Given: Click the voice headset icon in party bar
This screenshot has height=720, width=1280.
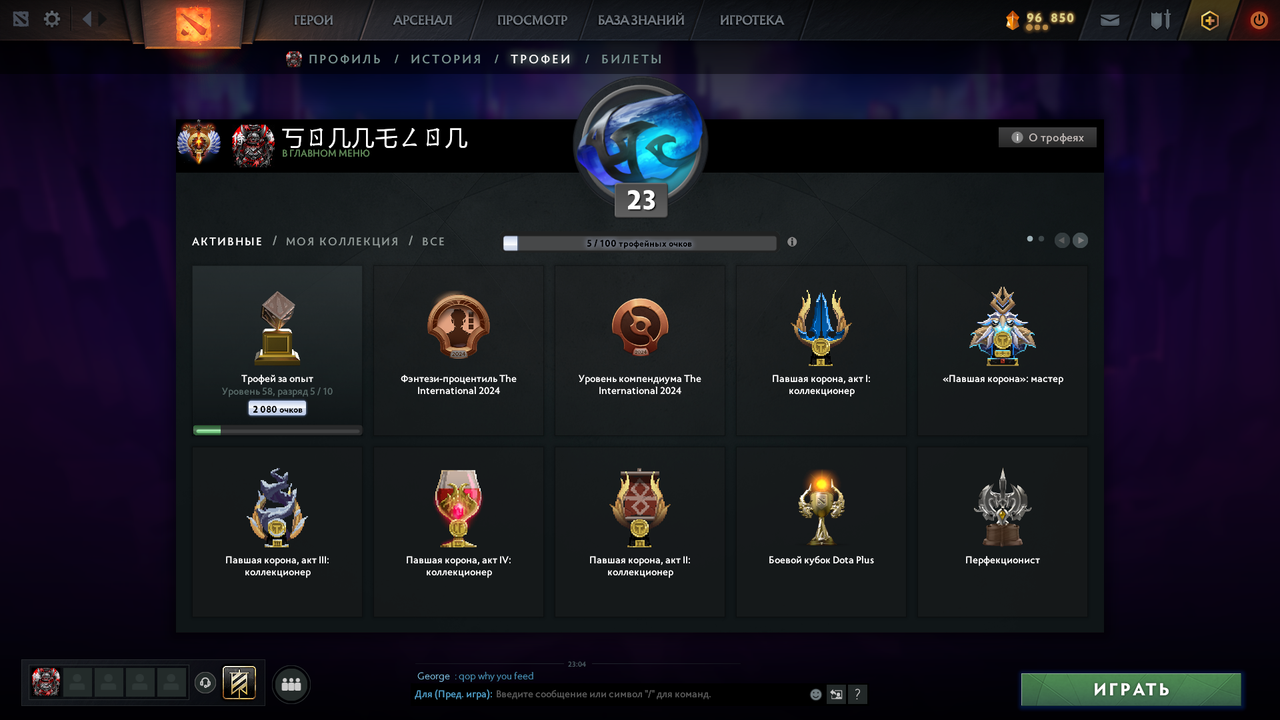Looking at the screenshot, I should [205, 683].
